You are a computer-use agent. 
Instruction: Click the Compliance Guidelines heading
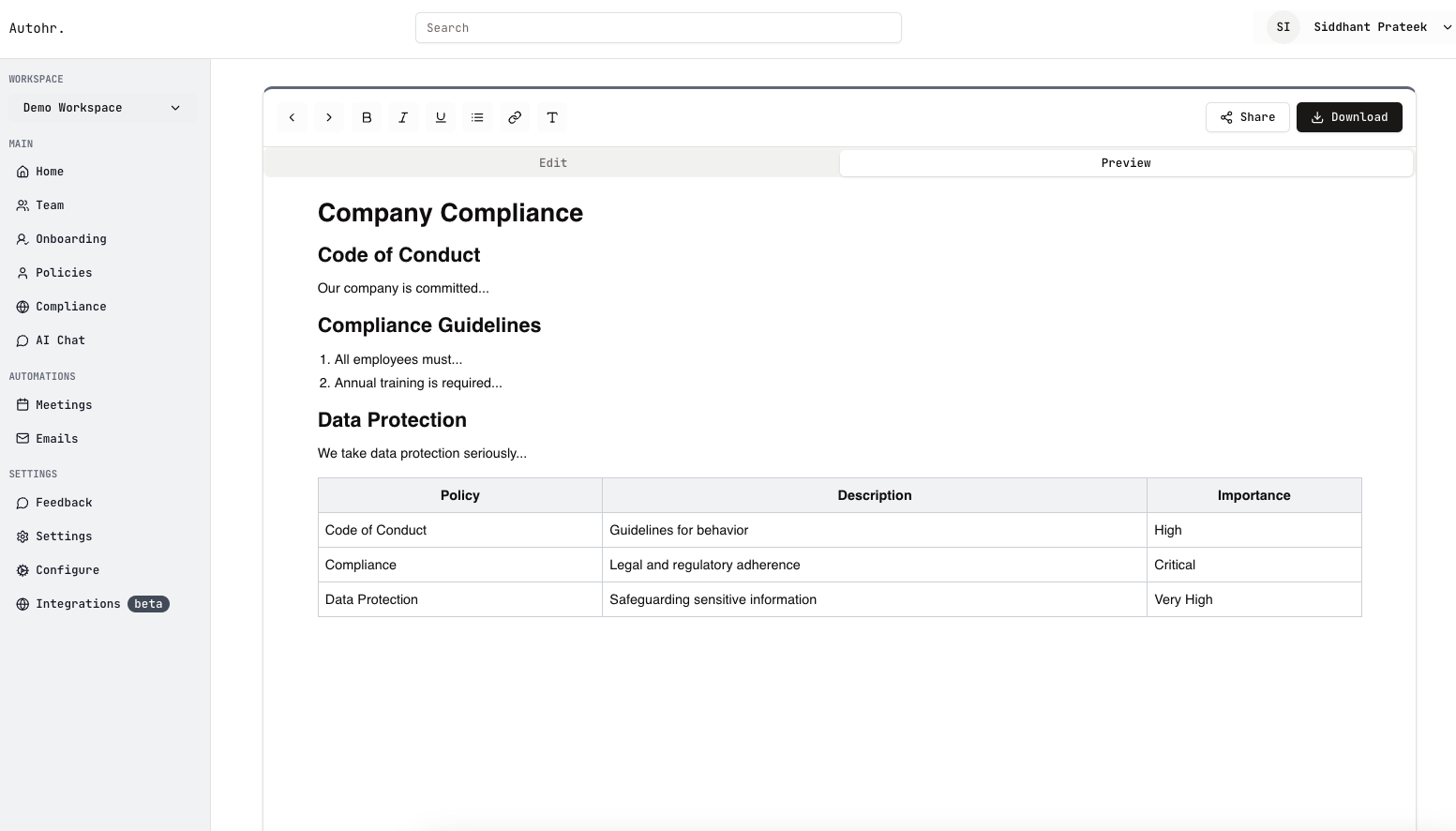point(429,325)
